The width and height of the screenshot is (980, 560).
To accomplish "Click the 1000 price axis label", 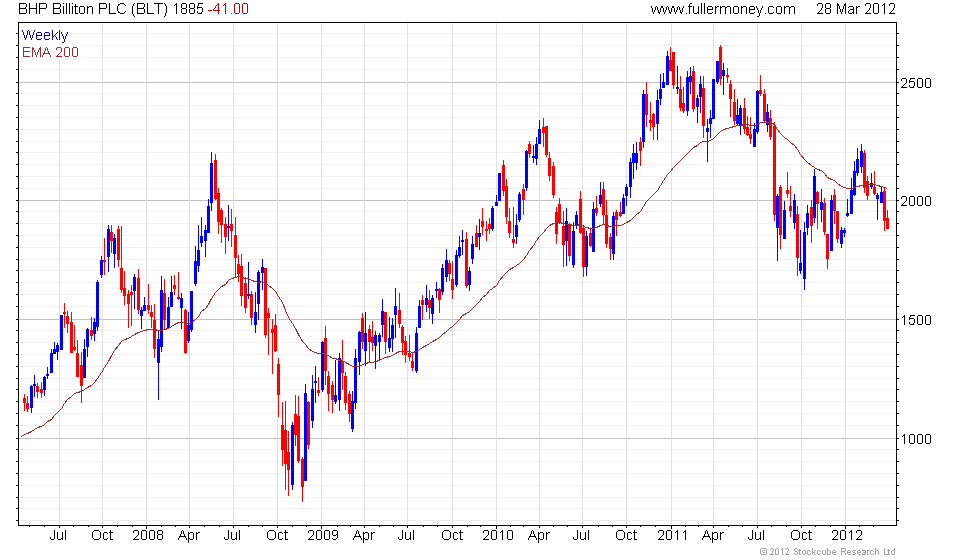I will [916, 439].
